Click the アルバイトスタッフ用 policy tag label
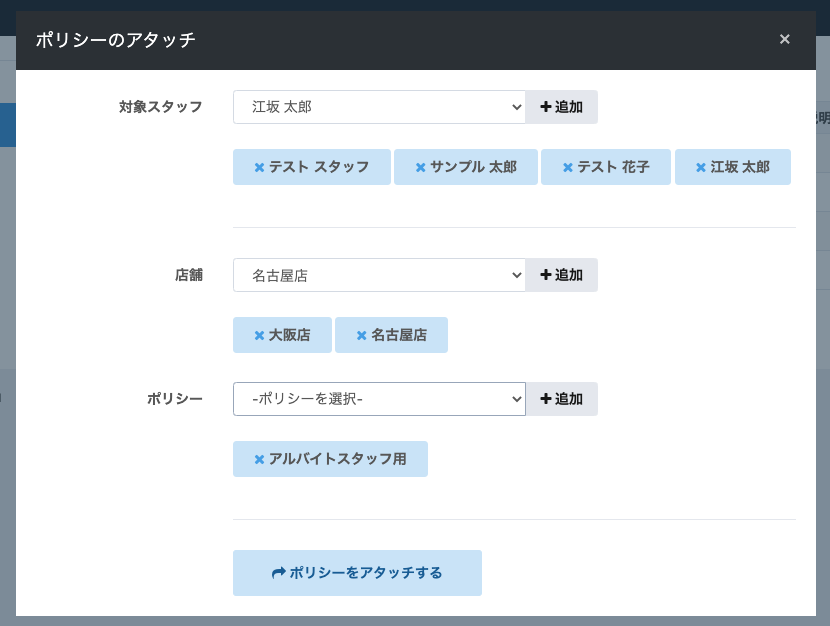Image resolution: width=830 pixels, height=626 pixels. pos(338,460)
